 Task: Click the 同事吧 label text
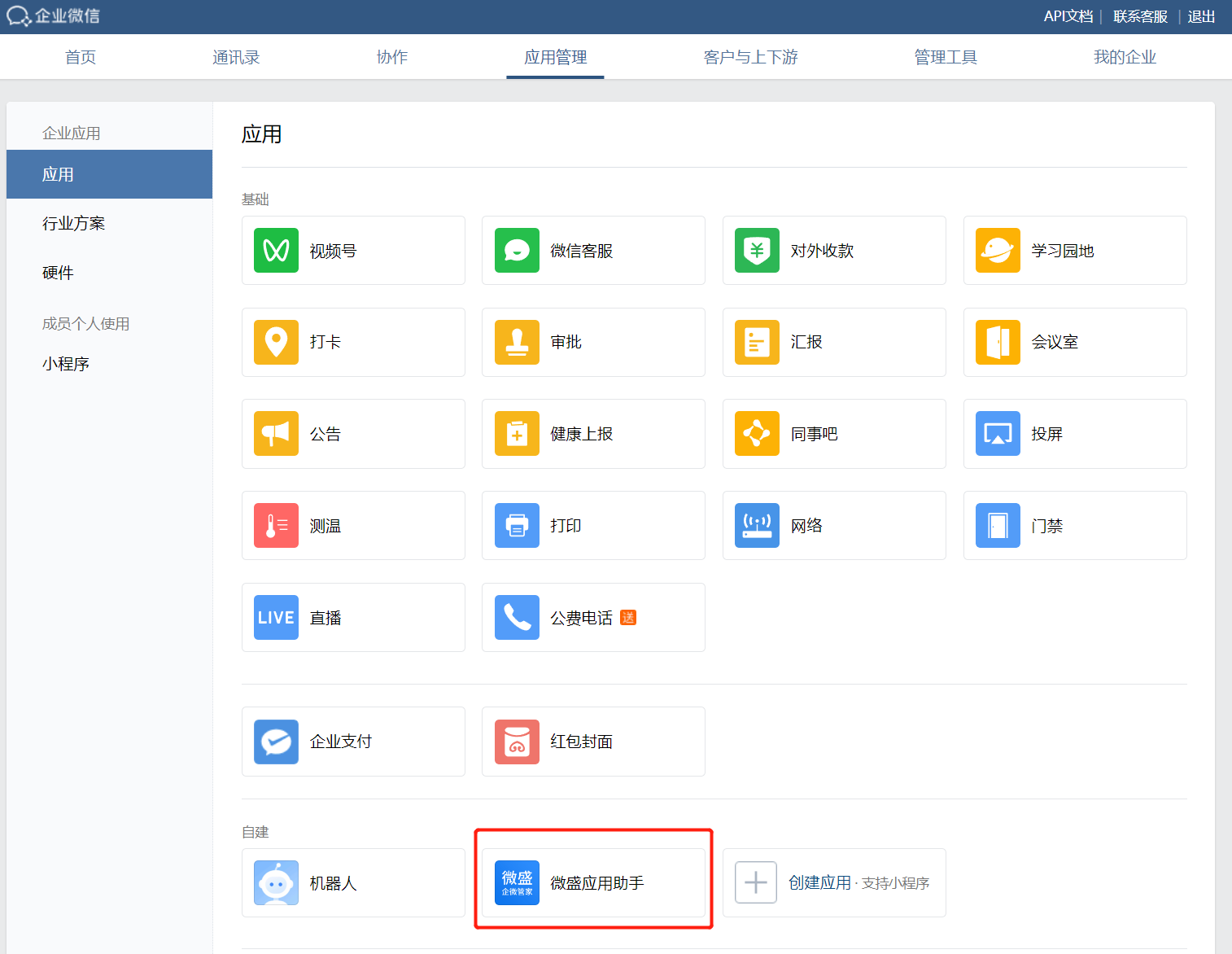814,434
